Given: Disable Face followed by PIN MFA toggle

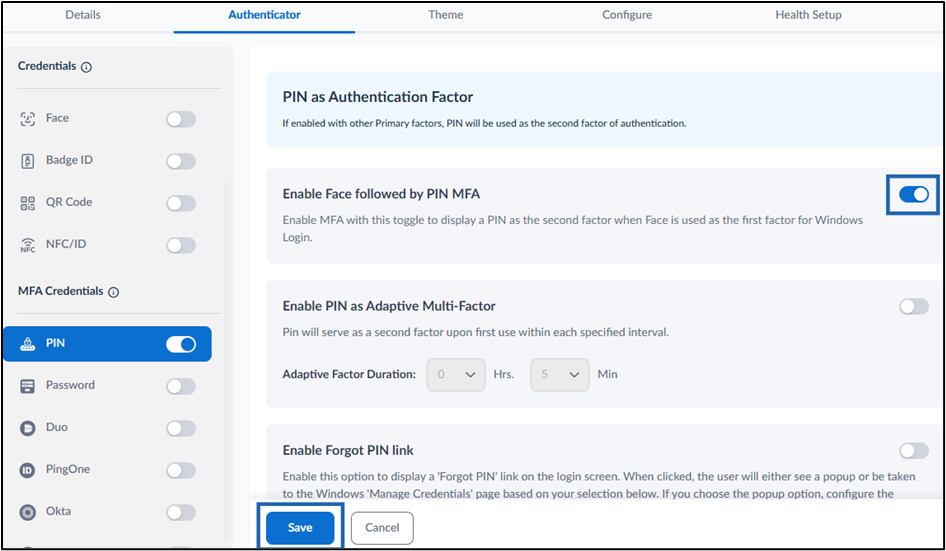Looking at the screenshot, I should click(x=913, y=194).
